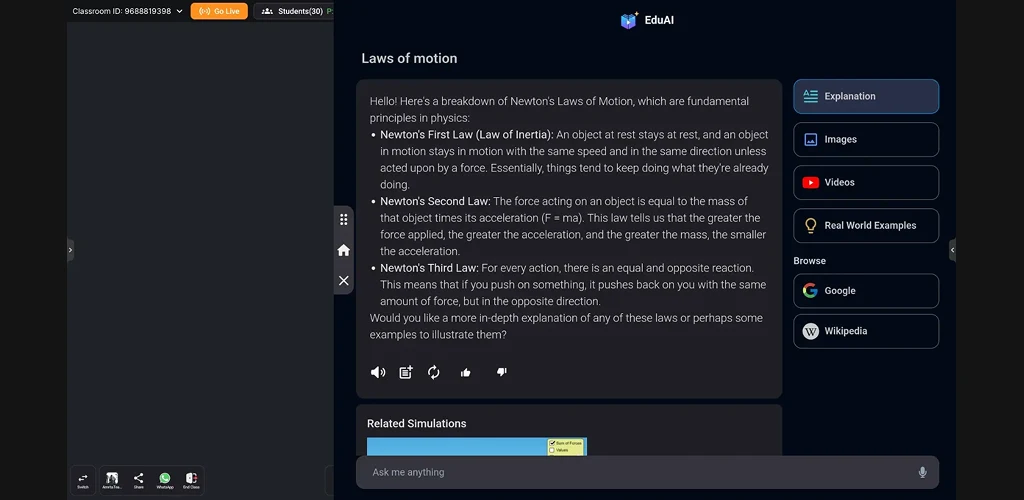Browse the topic on Google
Viewport: 1024px width, 500px height.
[x=866, y=291]
